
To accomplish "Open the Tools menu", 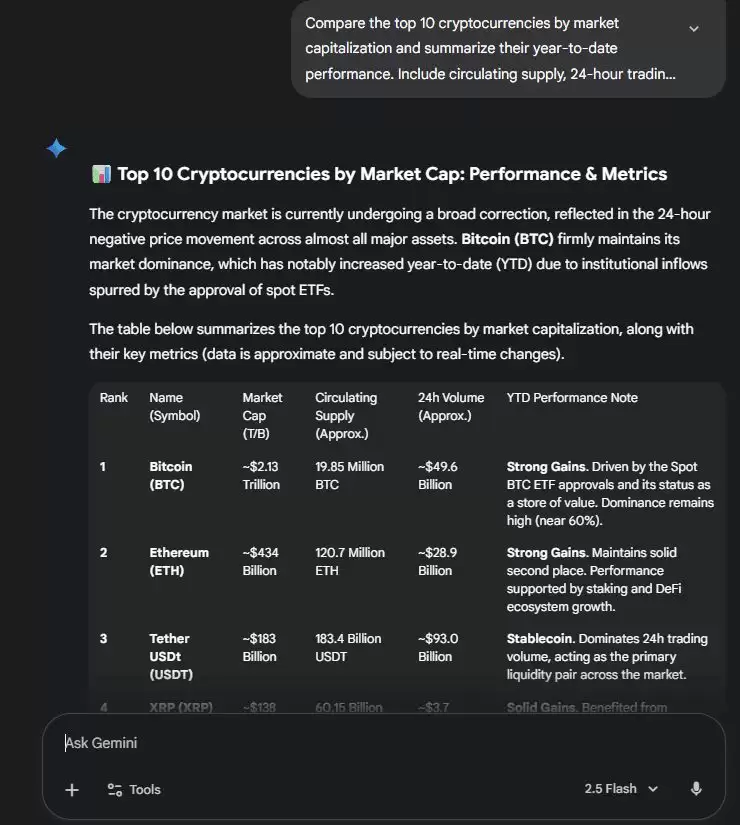I will click(x=134, y=789).
